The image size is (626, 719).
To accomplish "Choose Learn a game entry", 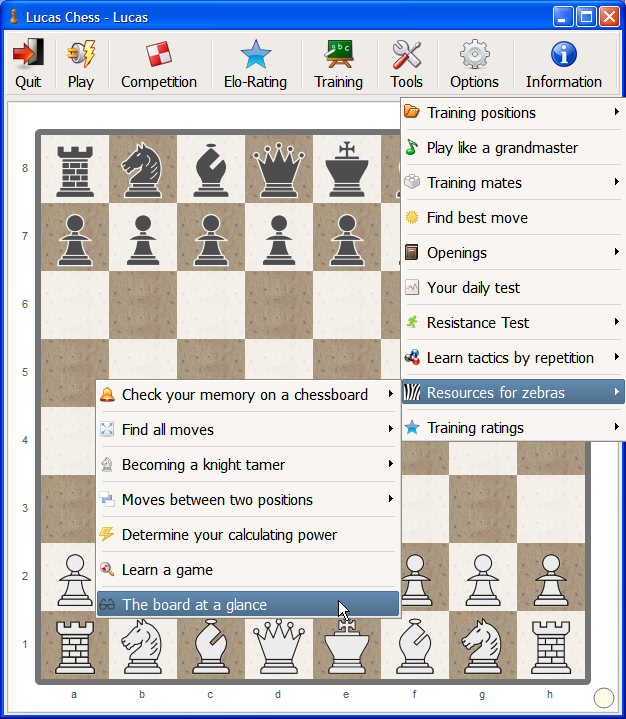I will (248, 570).
